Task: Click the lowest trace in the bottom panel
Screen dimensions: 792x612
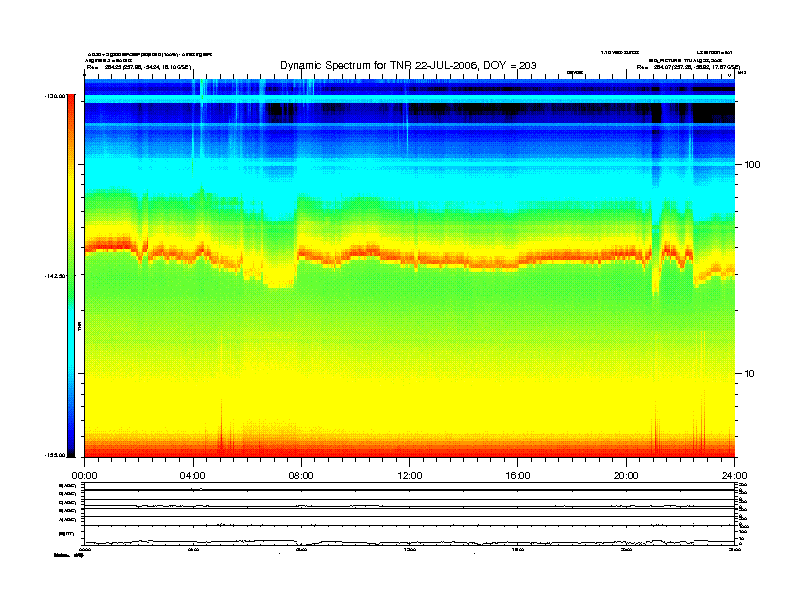Action: 410,542
